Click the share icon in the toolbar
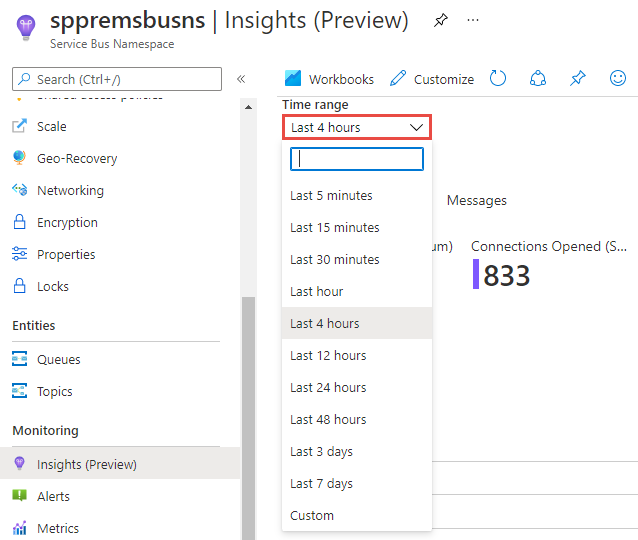 [538, 79]
